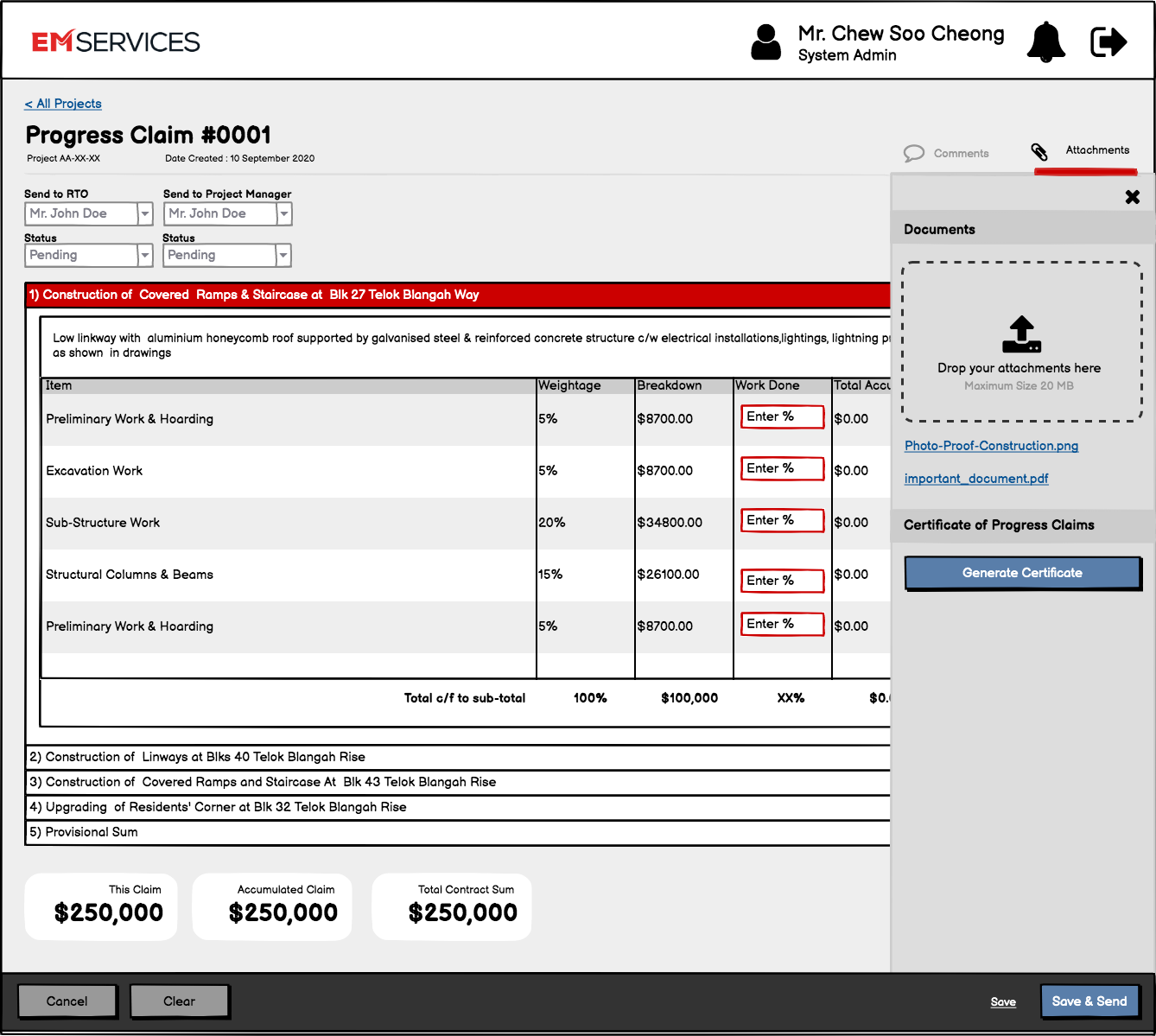Click the Certificate of Progress Claims heading
Image resolution: width=1156 pixels, height=1036 pixels.
999,525
